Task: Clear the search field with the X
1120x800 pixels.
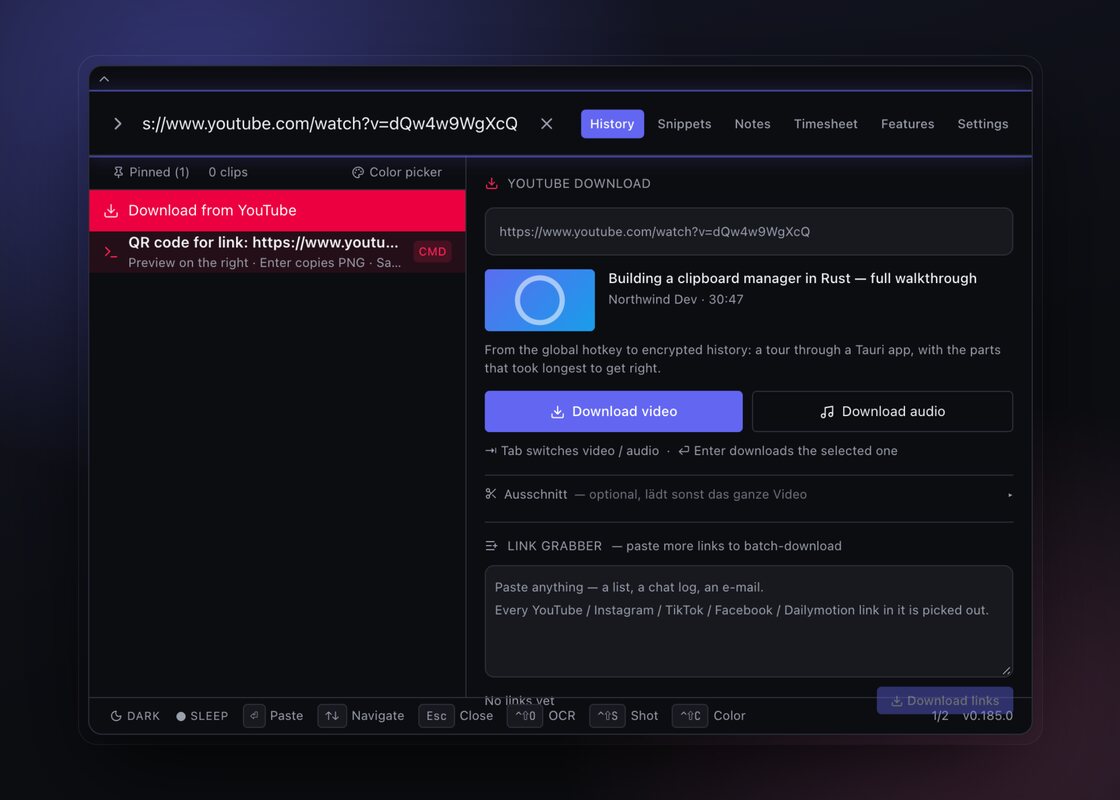Action: (x=546, y=124)
